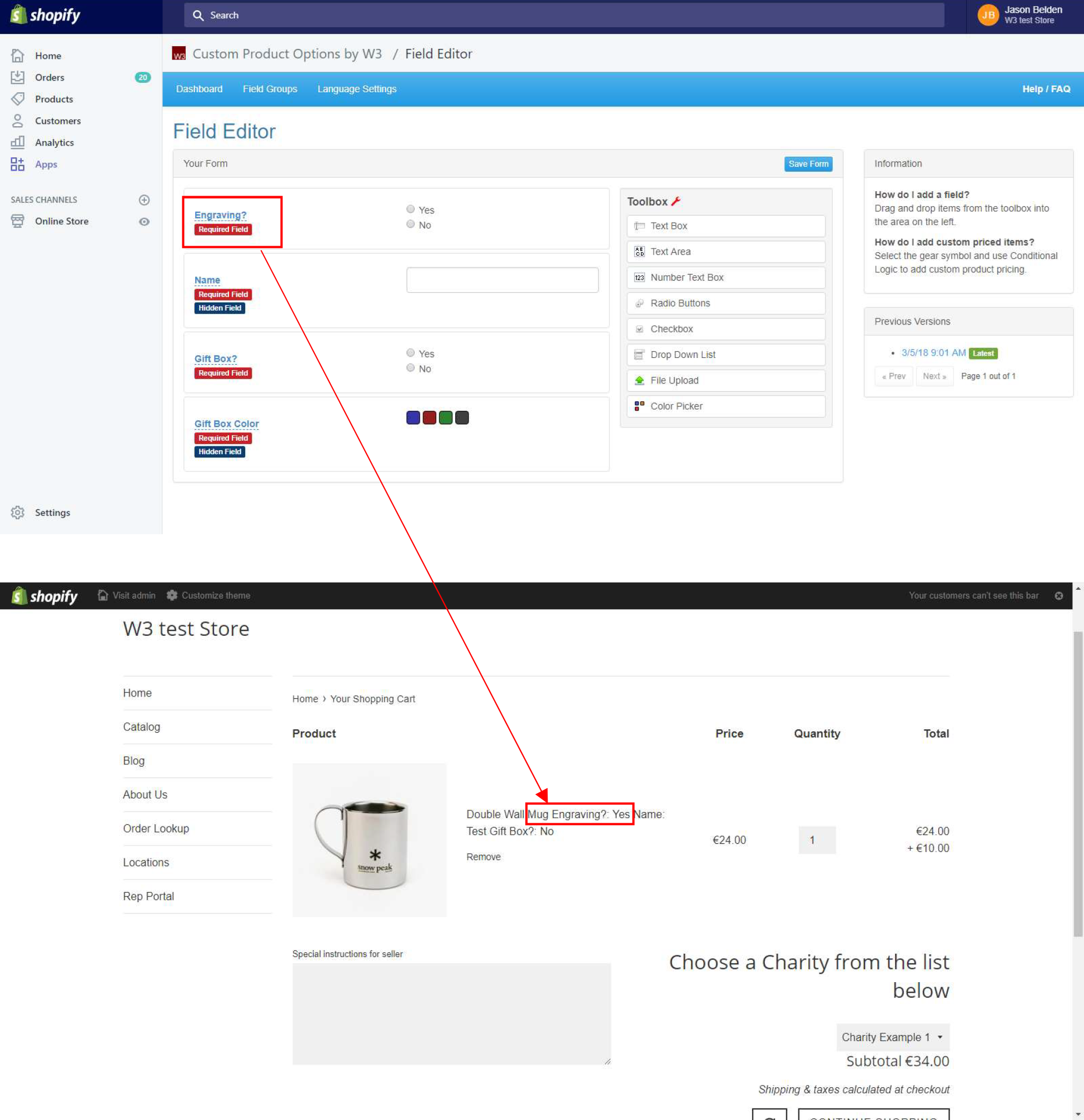This screenshot has height=1120, width=1084.
Task: Open the 3/5/18 9:01 AM version
Action: click(934, 352)
